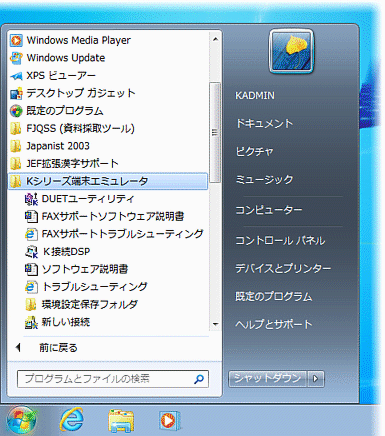Click the トラブルシューティング browser icon
385x436 pixels.
click(31, 287)
